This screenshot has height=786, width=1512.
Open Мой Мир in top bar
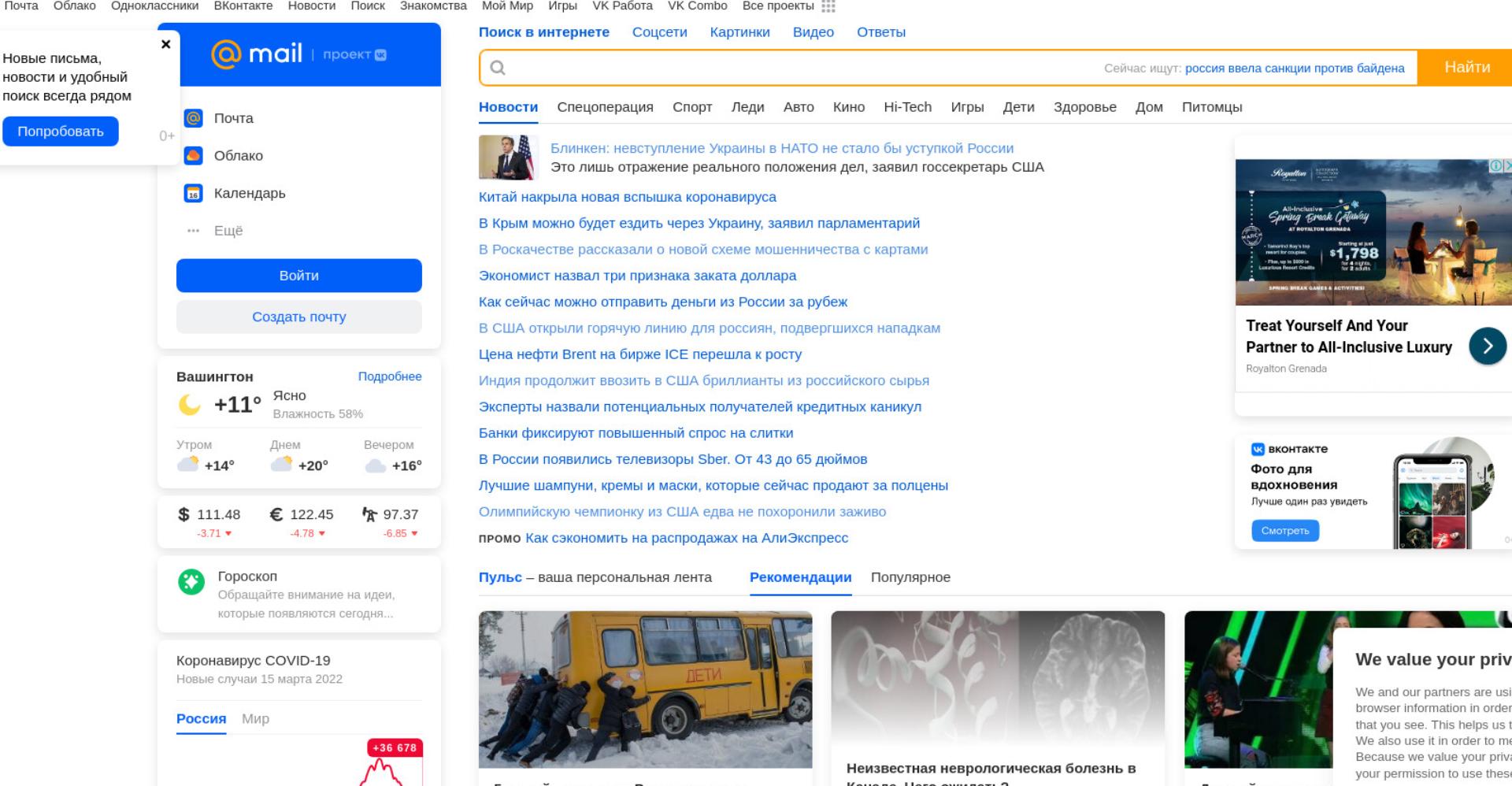(507, 6)
